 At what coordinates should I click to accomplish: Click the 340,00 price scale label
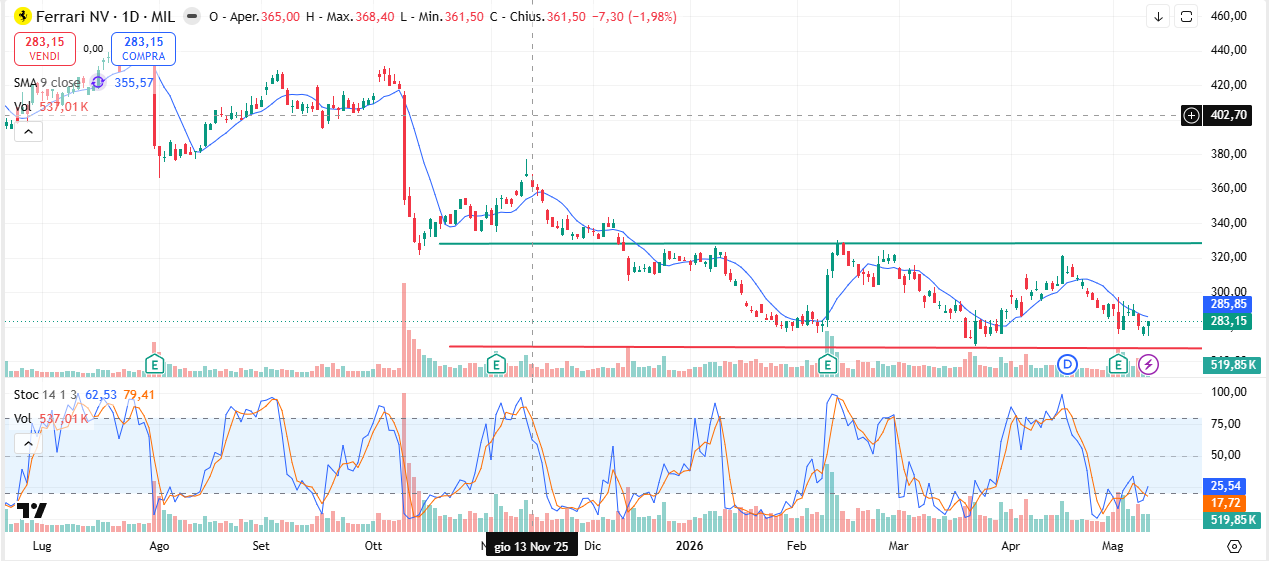click(1229, 222)
